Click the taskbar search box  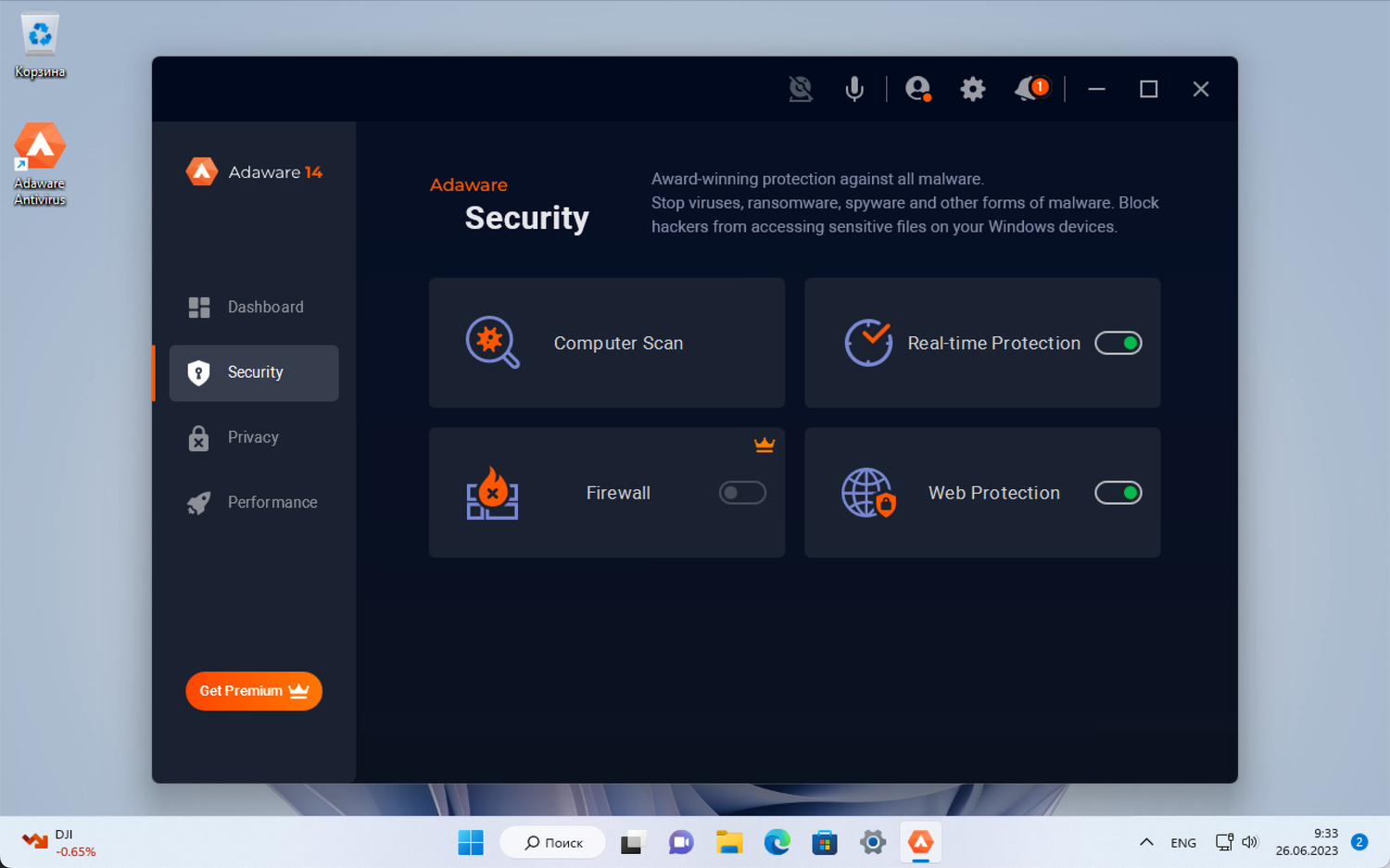pos(553,842)
